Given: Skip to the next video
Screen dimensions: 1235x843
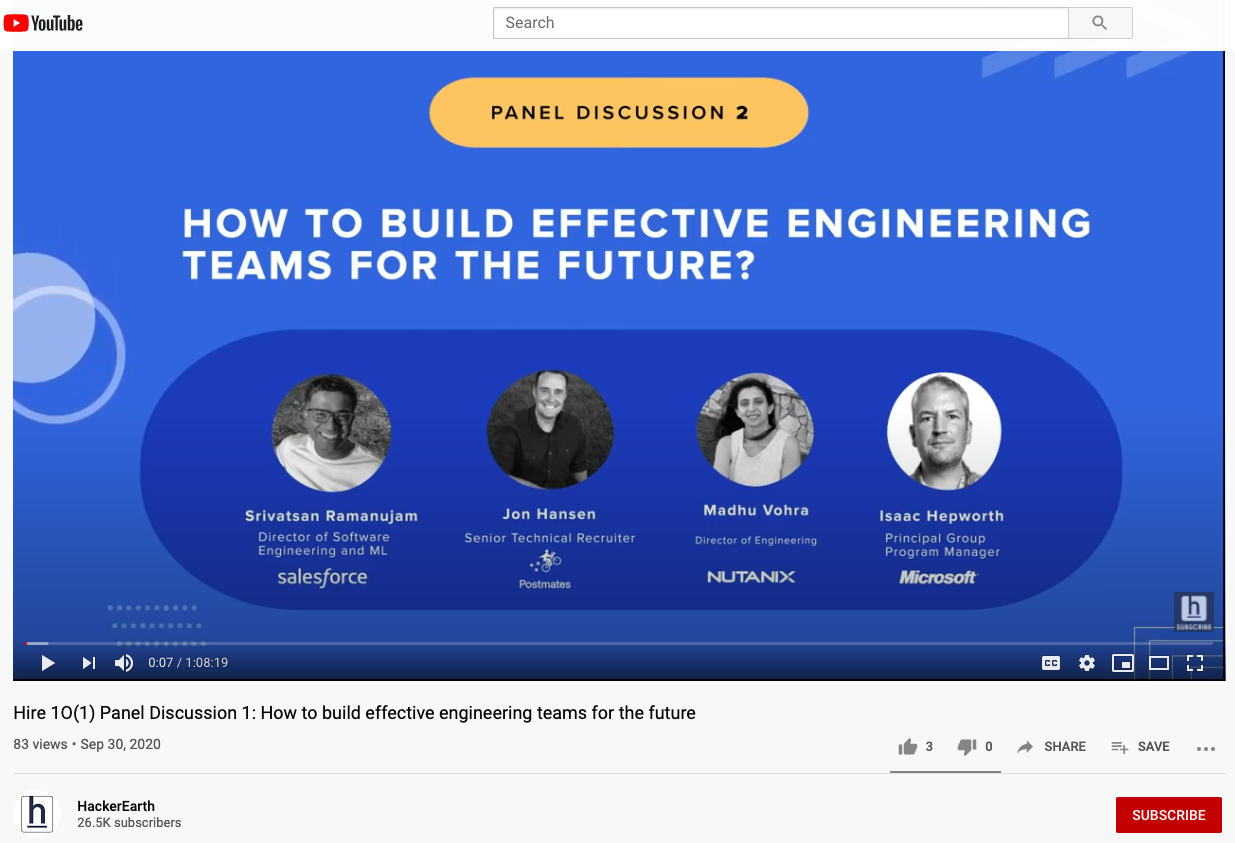Looking at the screenshot, I should pos(89,662).
